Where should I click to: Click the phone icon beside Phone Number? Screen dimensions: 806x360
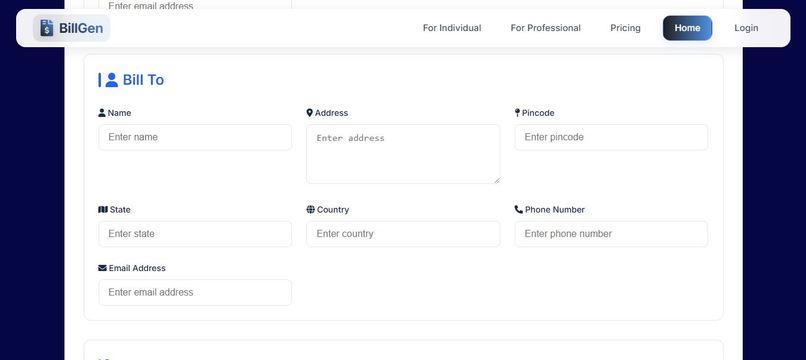point(518,209)
